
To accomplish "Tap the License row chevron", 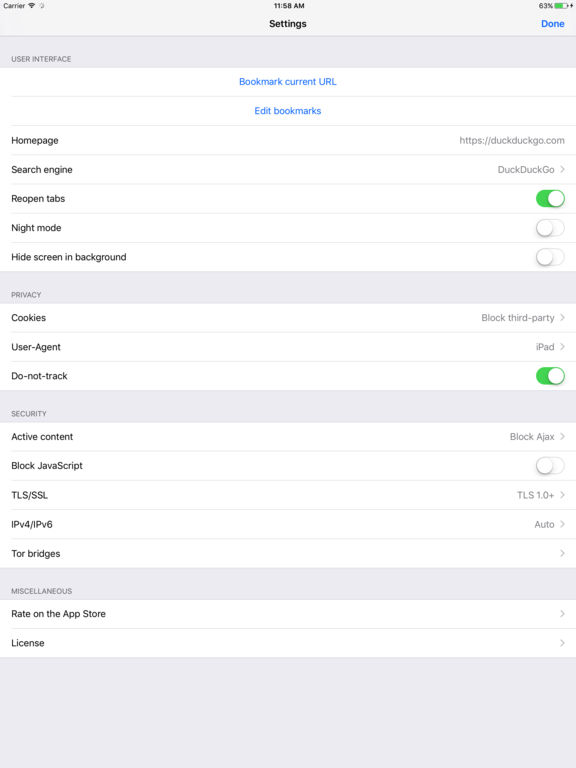I will (x=562, y=643).
